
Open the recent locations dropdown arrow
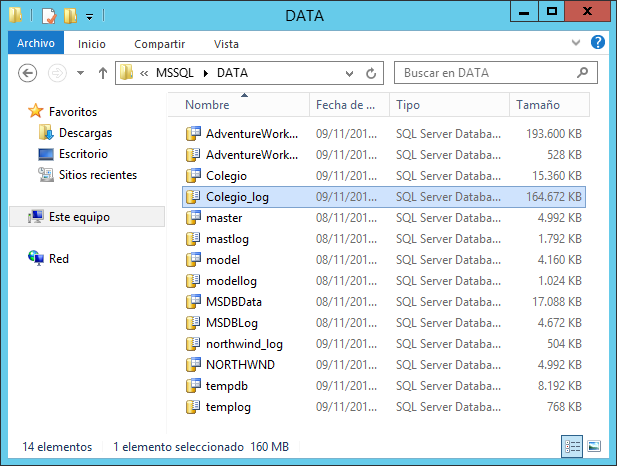pos(81,73)
